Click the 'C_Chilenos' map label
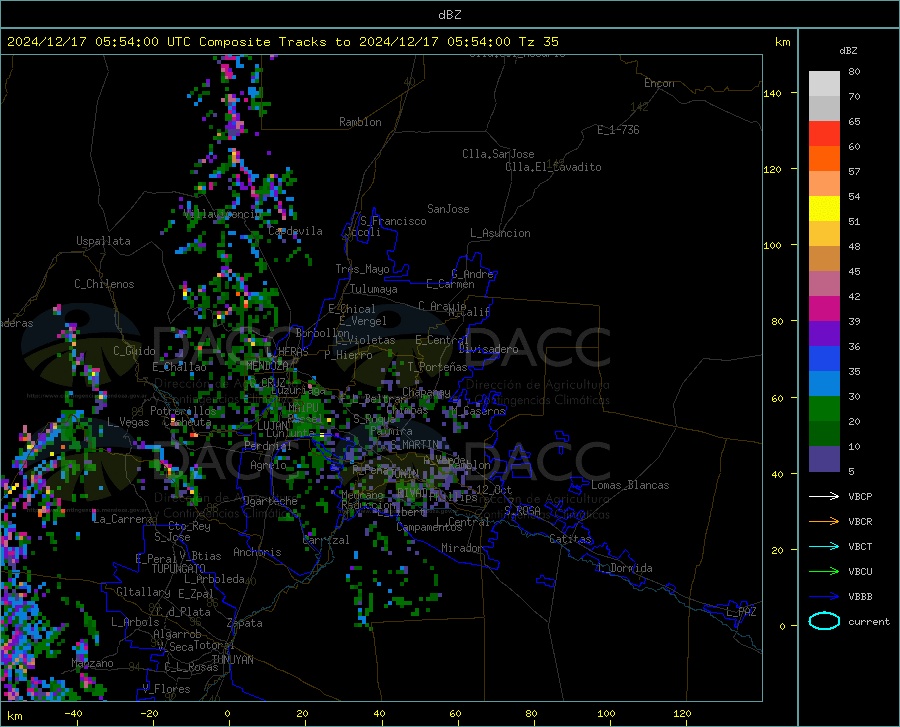The image size is (900, 727). (x=104, y=284)
